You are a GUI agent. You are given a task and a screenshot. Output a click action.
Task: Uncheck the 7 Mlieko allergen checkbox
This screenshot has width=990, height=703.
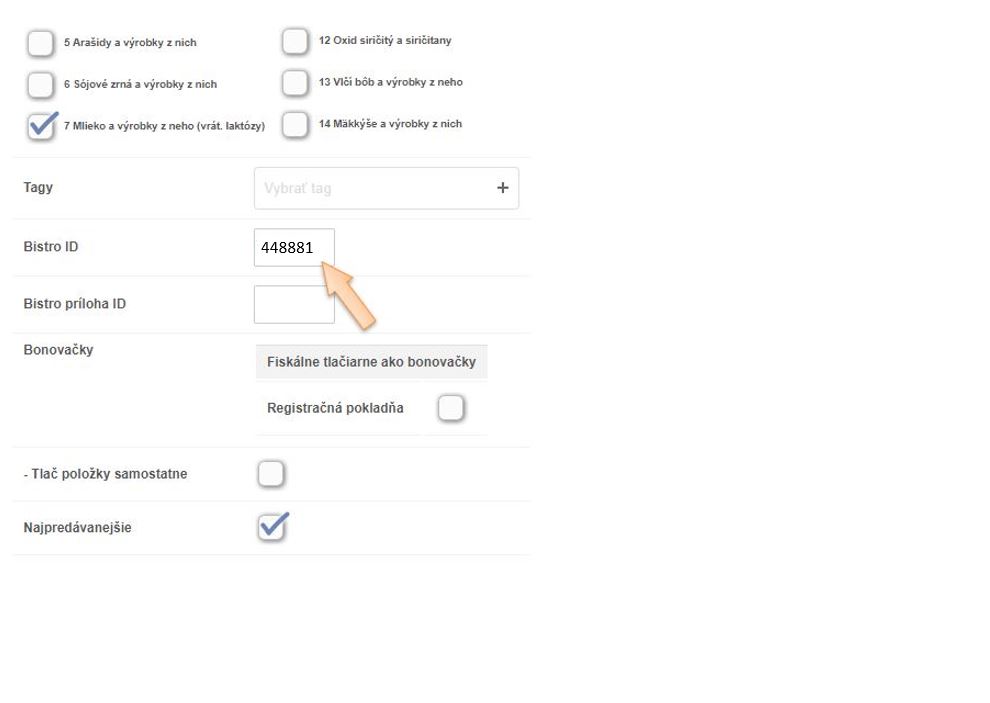pos(40,126)
